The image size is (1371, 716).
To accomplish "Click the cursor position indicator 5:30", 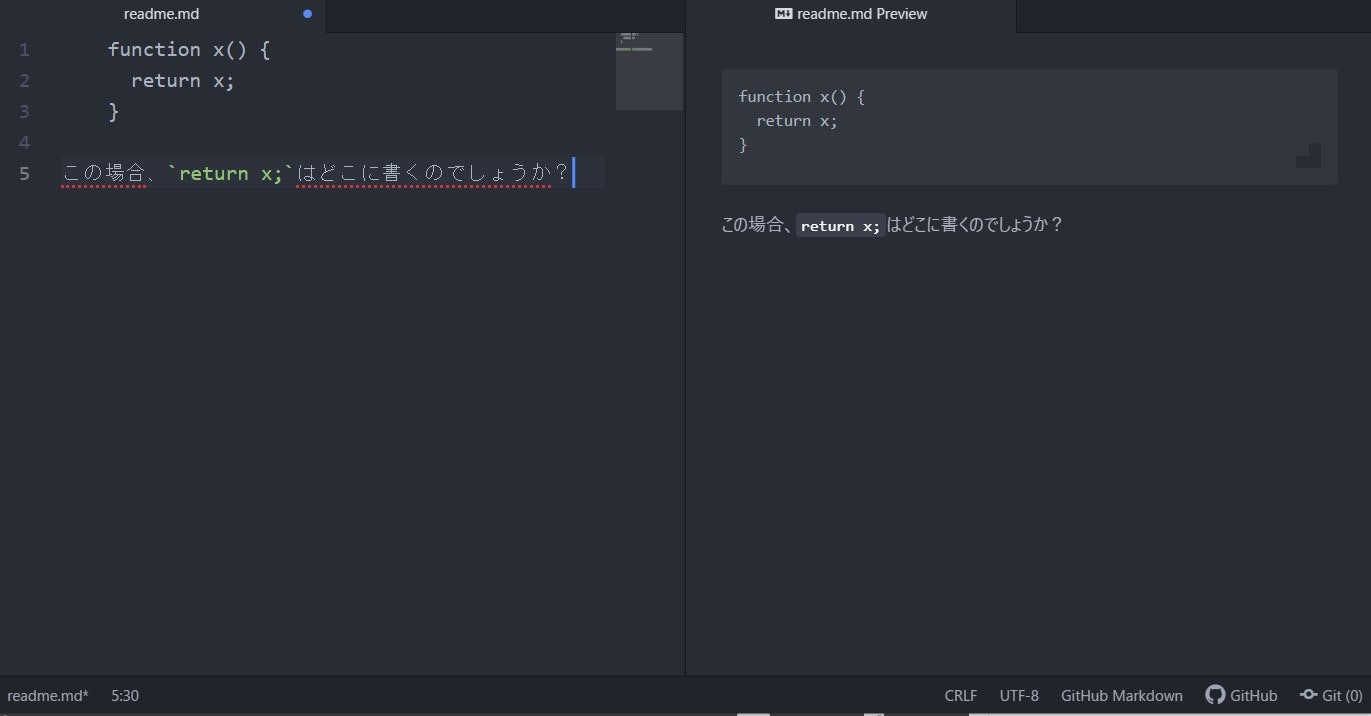I will 124,695.
